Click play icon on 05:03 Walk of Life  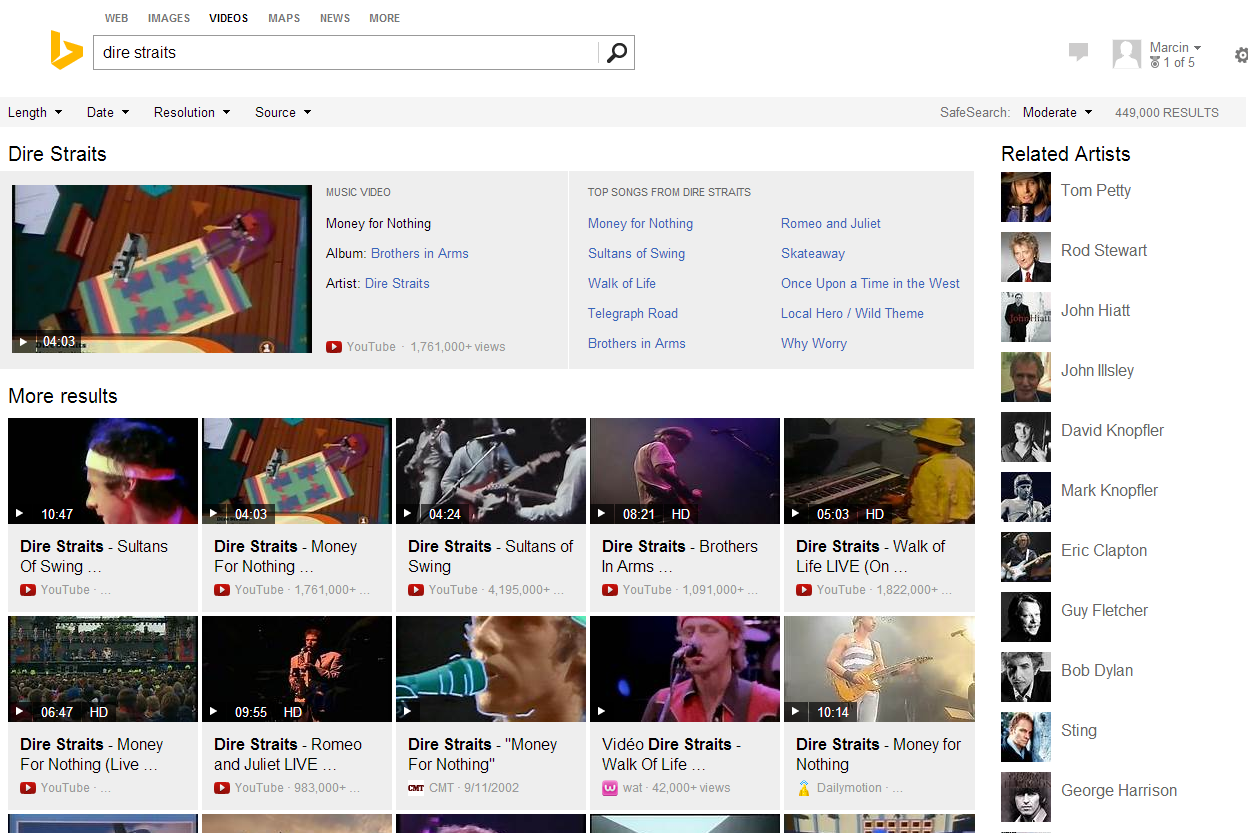click(x=795, y=514)
